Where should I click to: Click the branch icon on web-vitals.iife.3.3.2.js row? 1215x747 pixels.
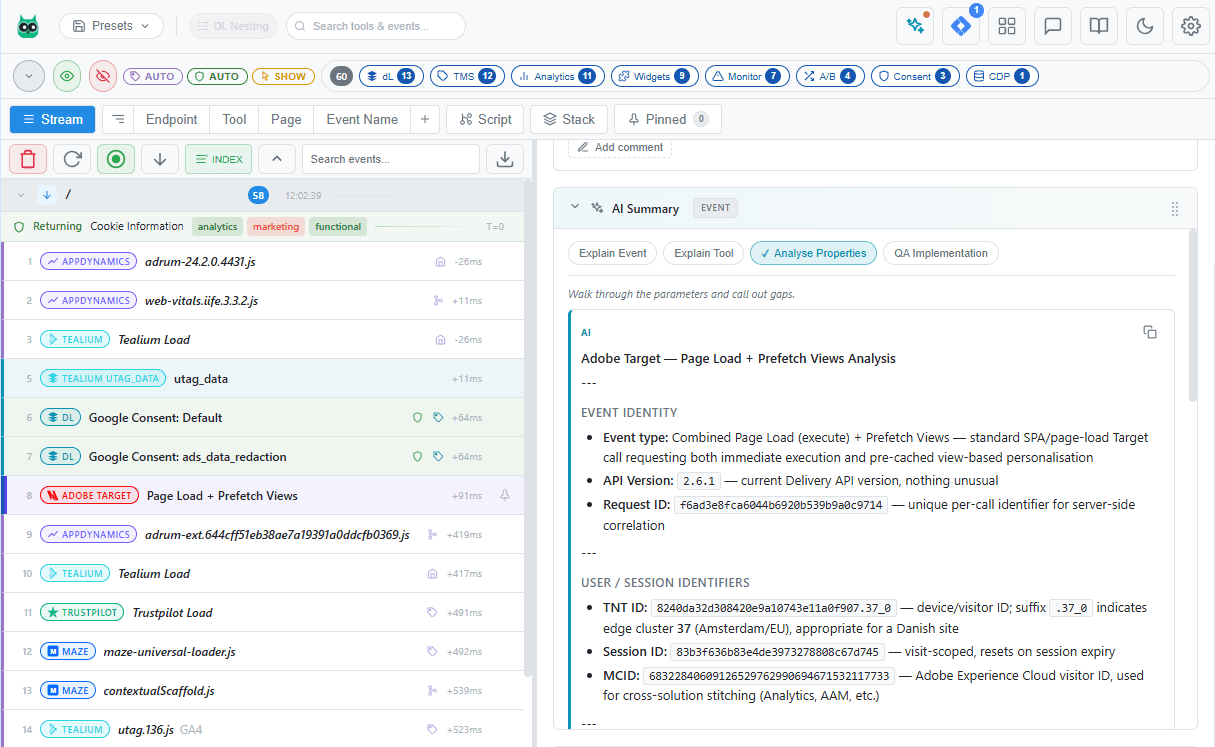coord(437,300)
